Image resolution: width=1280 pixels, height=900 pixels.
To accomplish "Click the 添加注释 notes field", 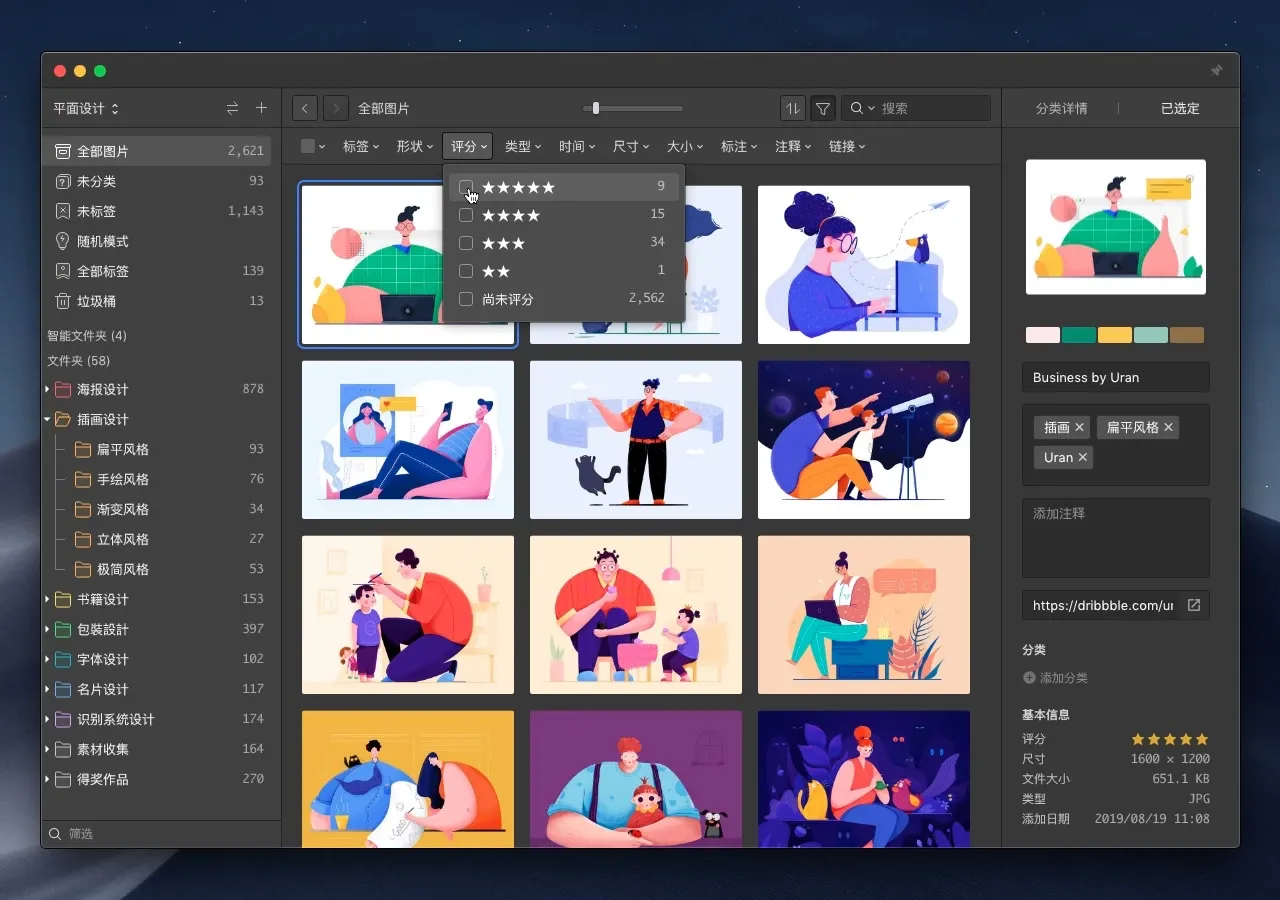I will pos(1116,538).
